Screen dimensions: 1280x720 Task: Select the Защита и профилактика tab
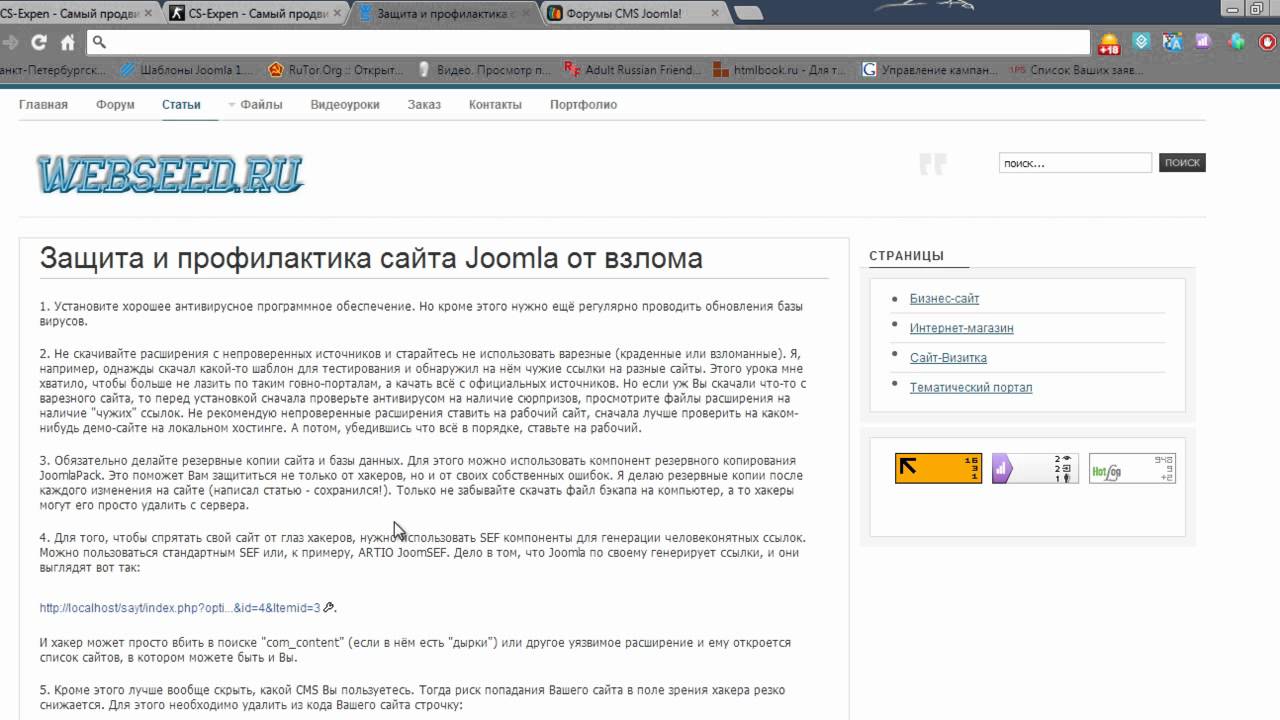pos(444,14)
